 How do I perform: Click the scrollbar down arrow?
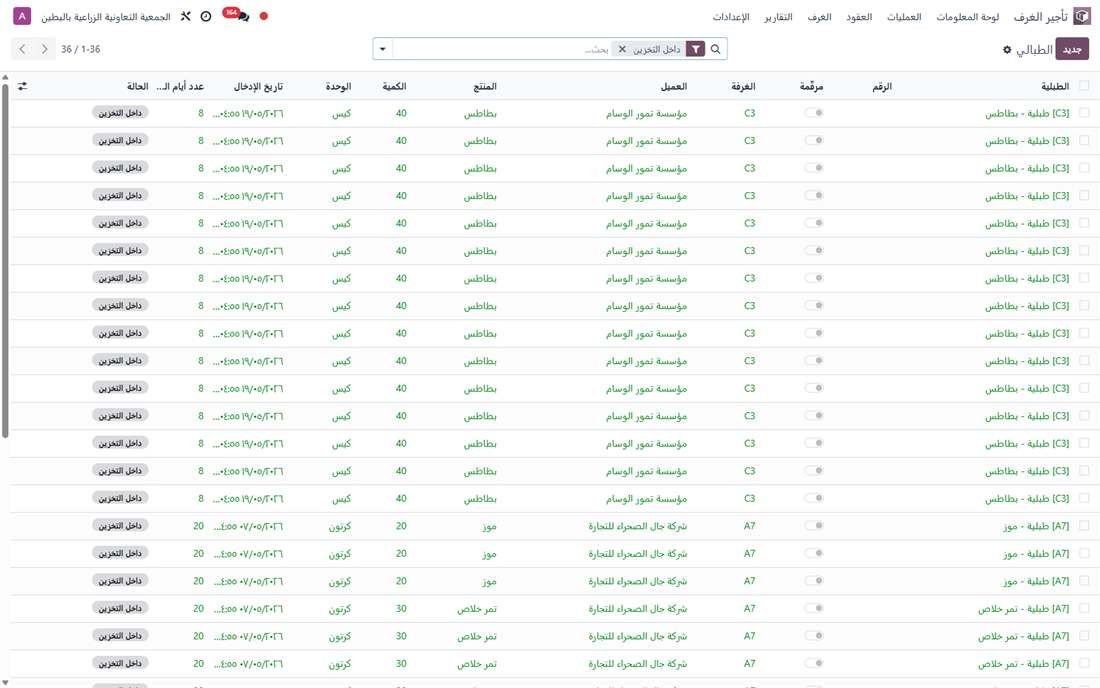pos(5,682)
